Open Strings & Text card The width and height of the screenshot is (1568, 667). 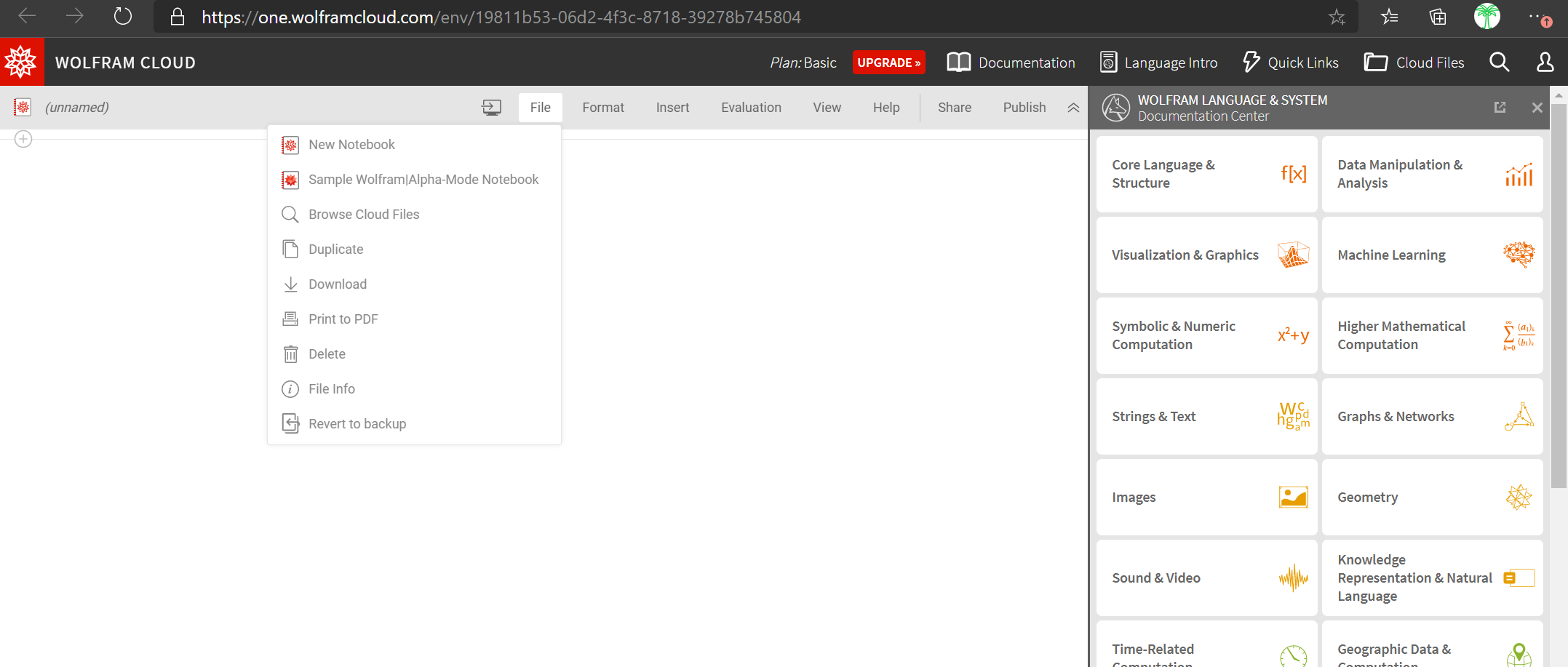point(1206,417)
